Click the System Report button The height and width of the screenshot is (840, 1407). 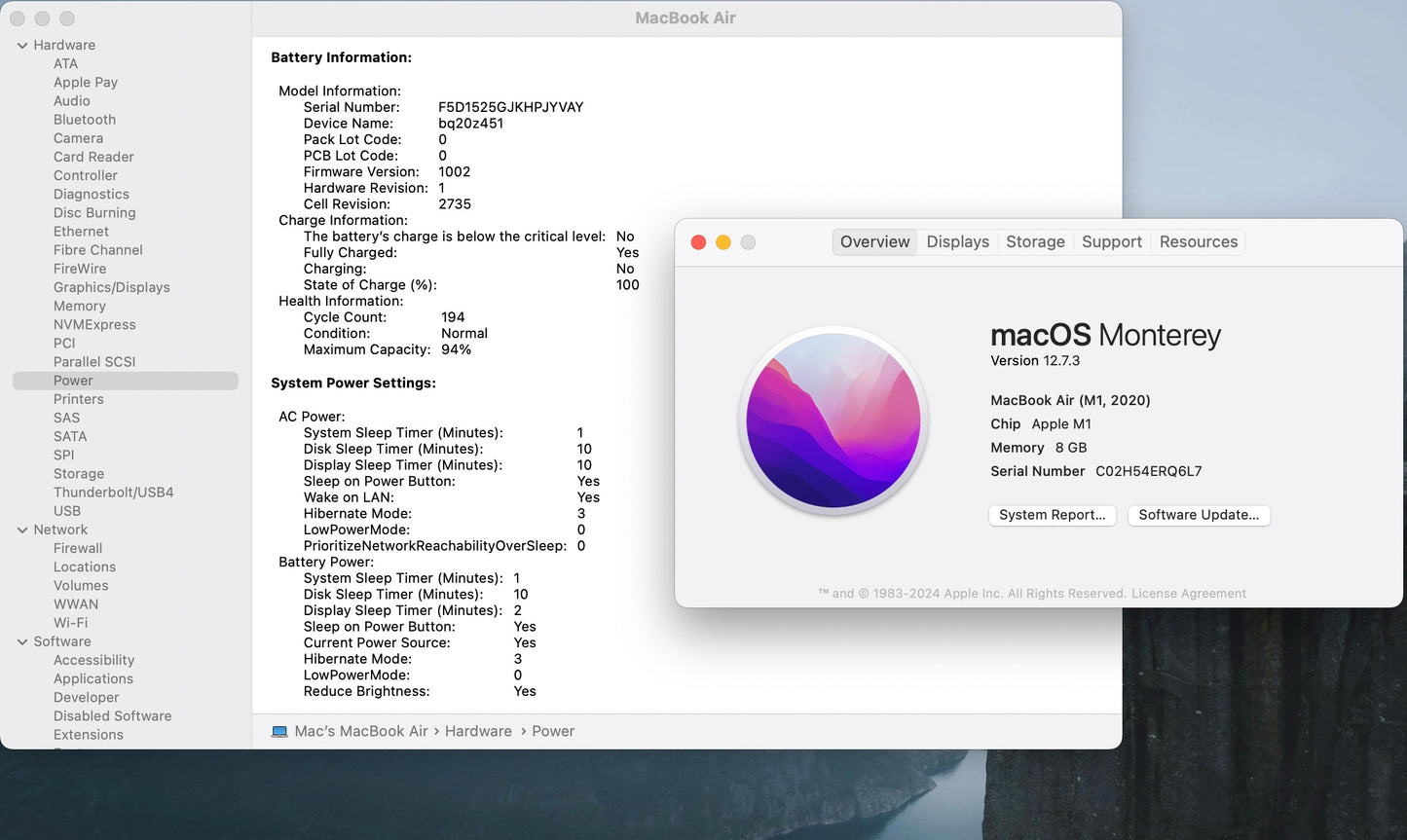(1053, 515)
